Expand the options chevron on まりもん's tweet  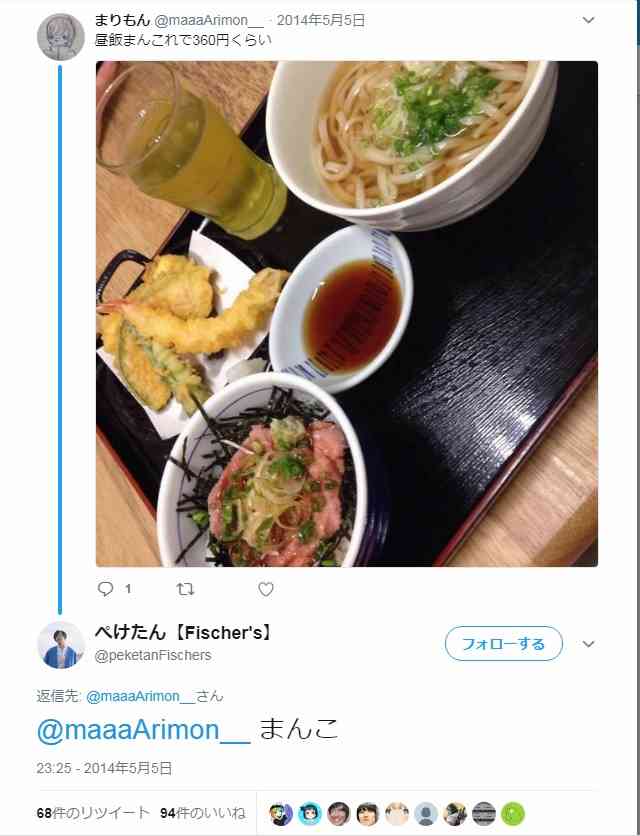(x=588, y=20)
